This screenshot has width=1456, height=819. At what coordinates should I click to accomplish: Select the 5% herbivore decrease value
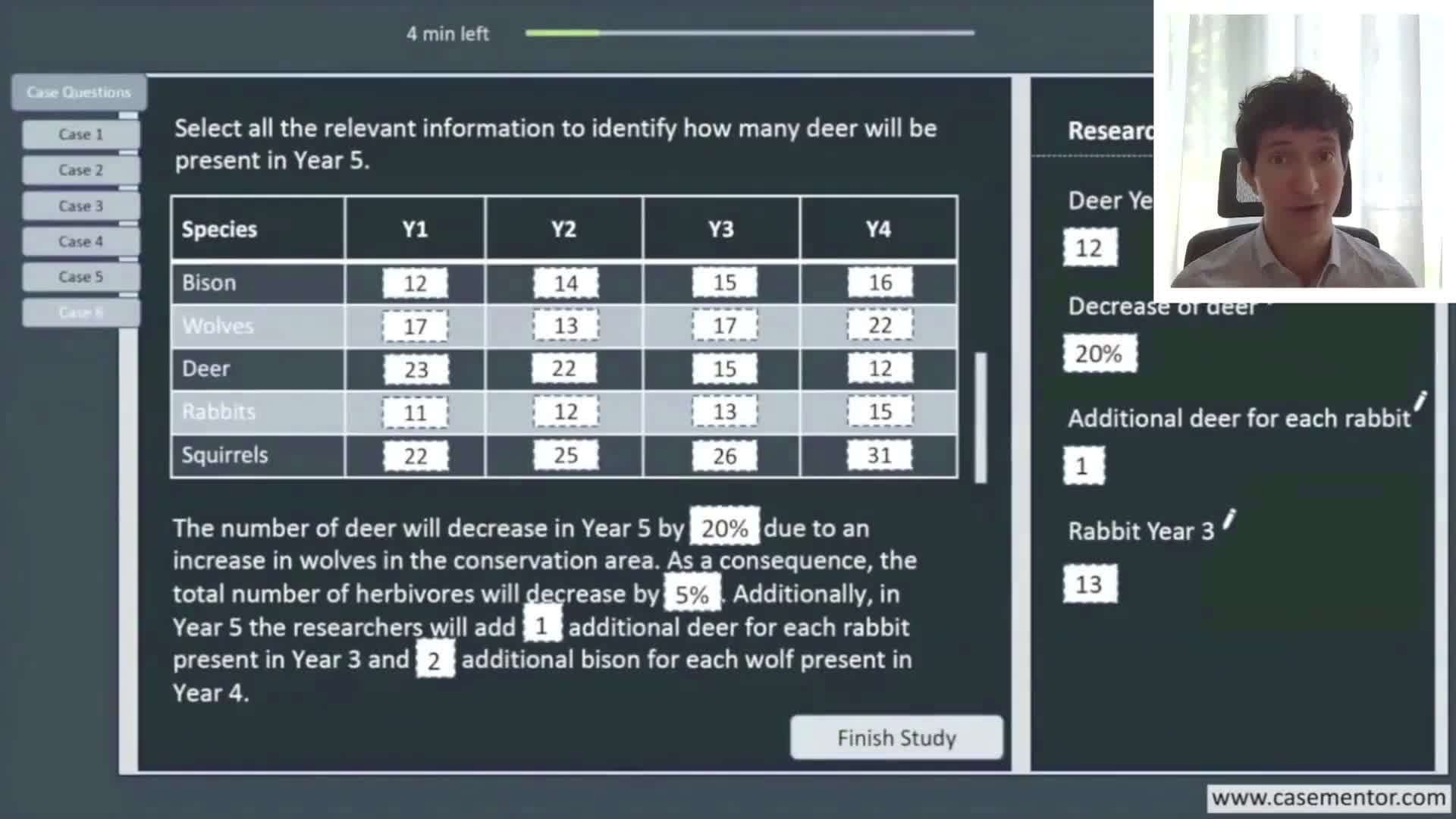pyautogui.click(x=692, y=594)
